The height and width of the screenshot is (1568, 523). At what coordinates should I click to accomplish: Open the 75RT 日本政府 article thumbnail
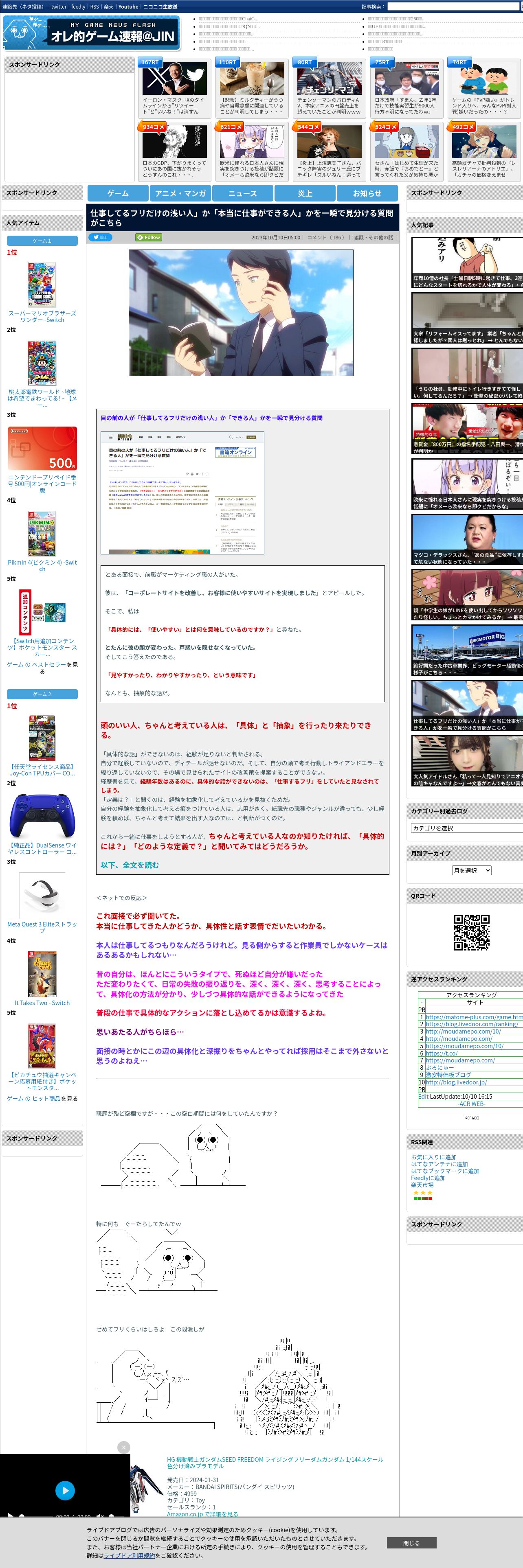[407, 79]
